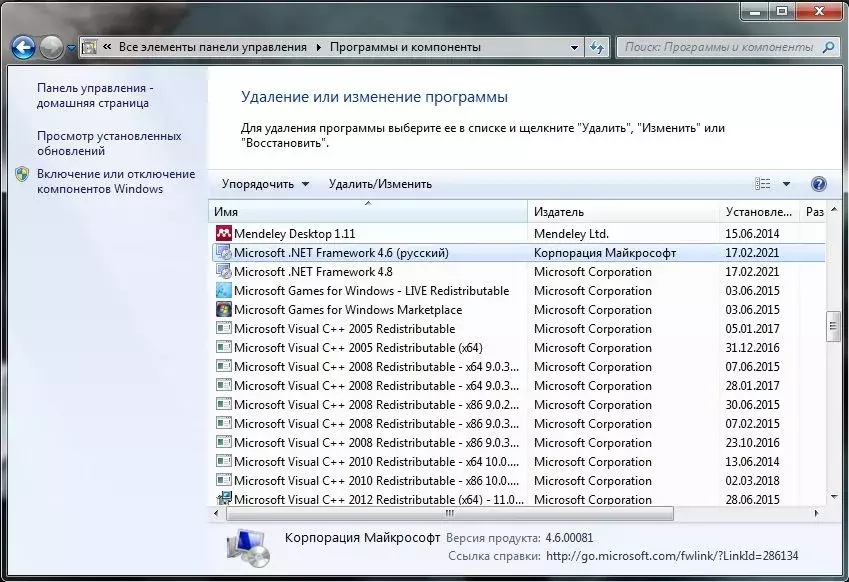The image size is (849, 582).
Task: Click the magnifier search icon
Action: [828, 48]
